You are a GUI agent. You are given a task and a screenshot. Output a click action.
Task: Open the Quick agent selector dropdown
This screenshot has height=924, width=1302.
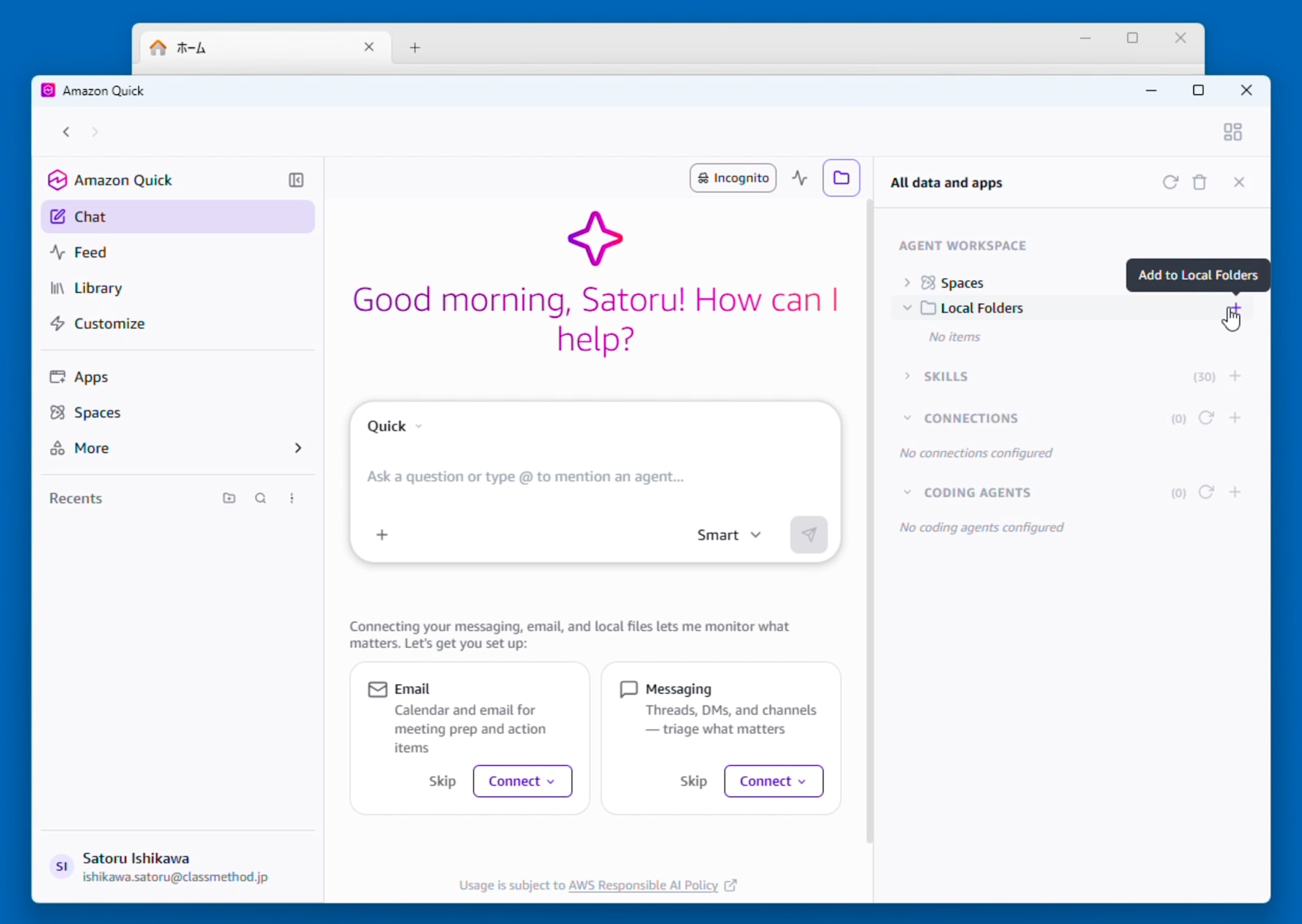coord(395,426)
